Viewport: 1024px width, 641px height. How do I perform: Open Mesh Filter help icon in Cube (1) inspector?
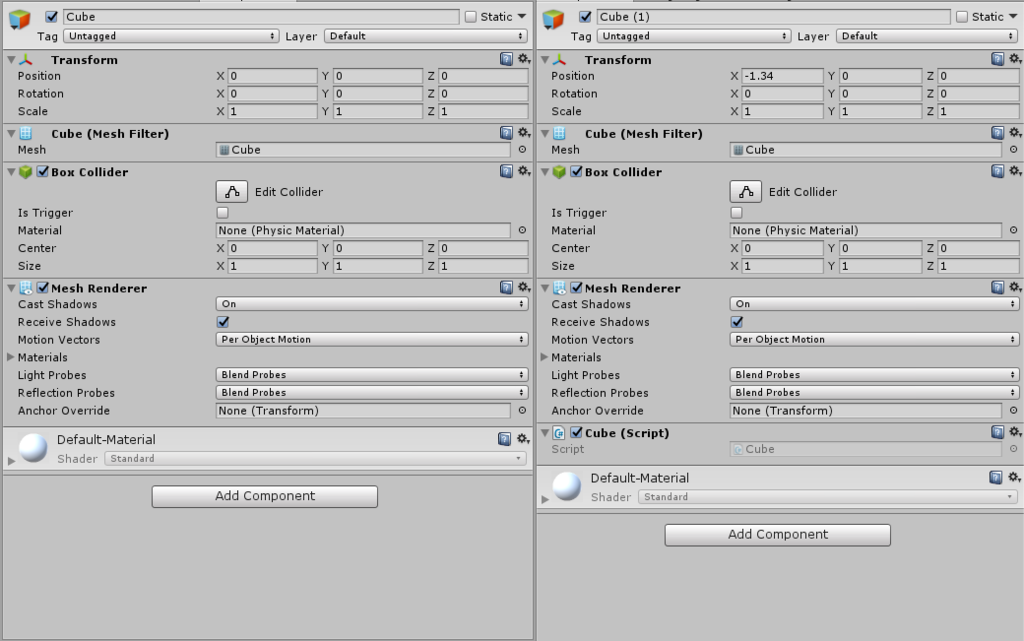click(x=997, y=133)
